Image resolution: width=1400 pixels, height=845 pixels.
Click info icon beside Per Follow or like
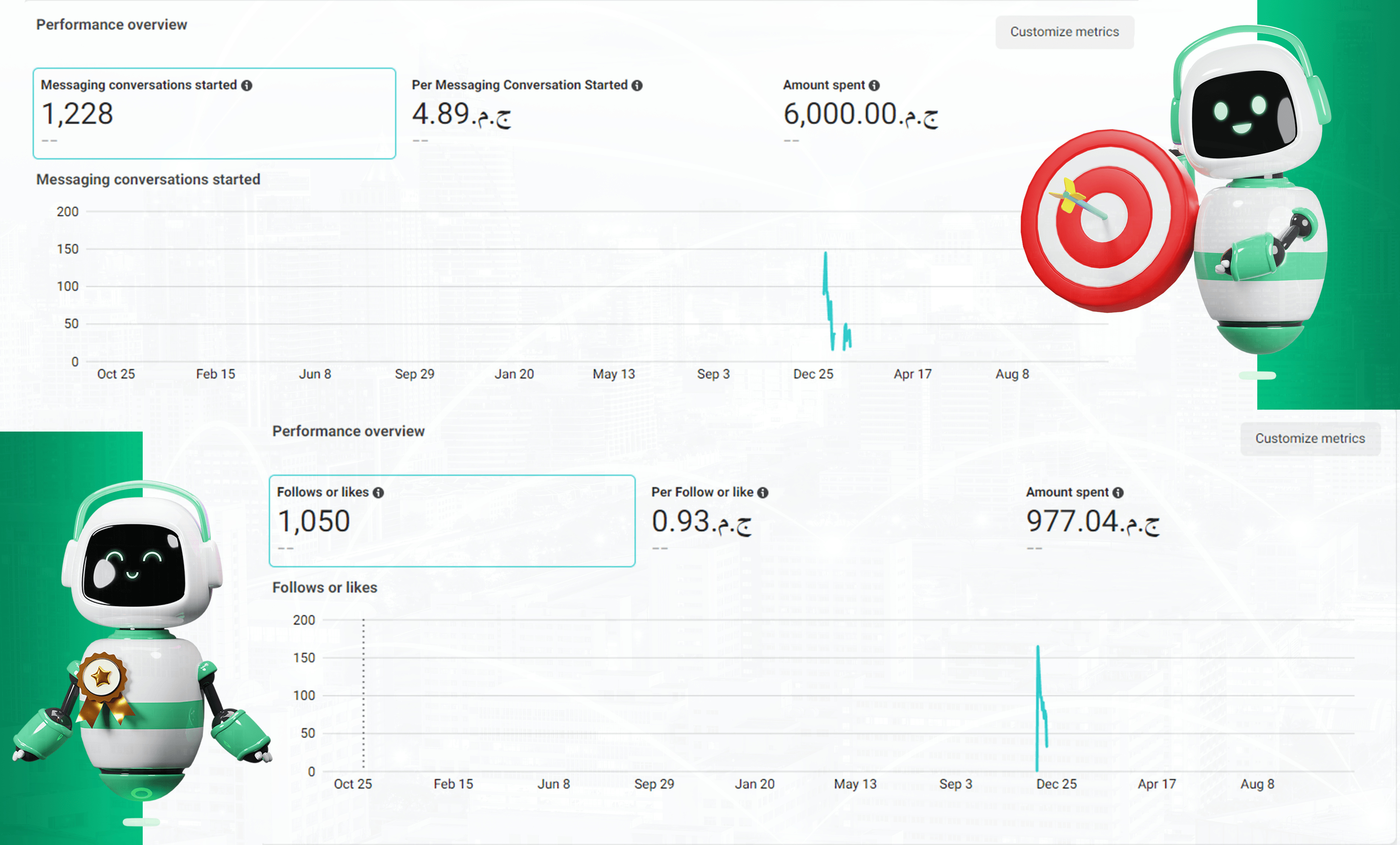coord(763,493)
